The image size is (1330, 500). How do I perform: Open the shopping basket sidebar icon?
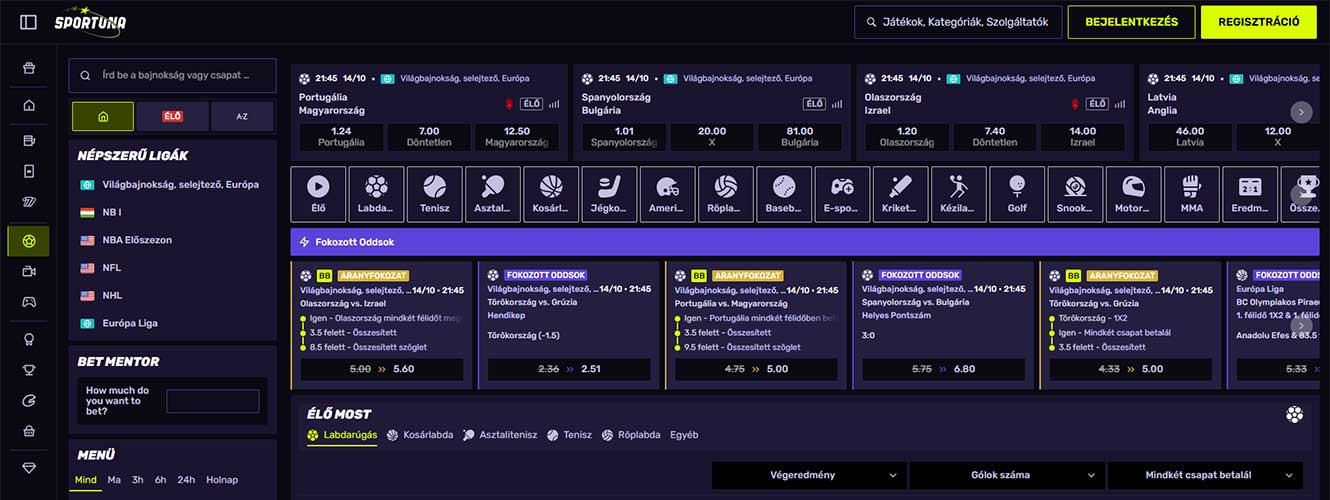28,431
